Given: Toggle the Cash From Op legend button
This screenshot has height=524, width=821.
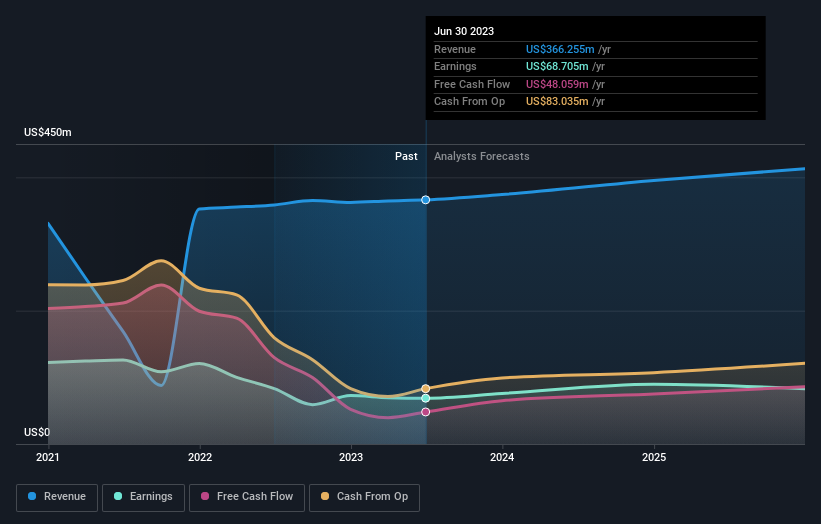Looking at the screenshot, I should 364,497.
